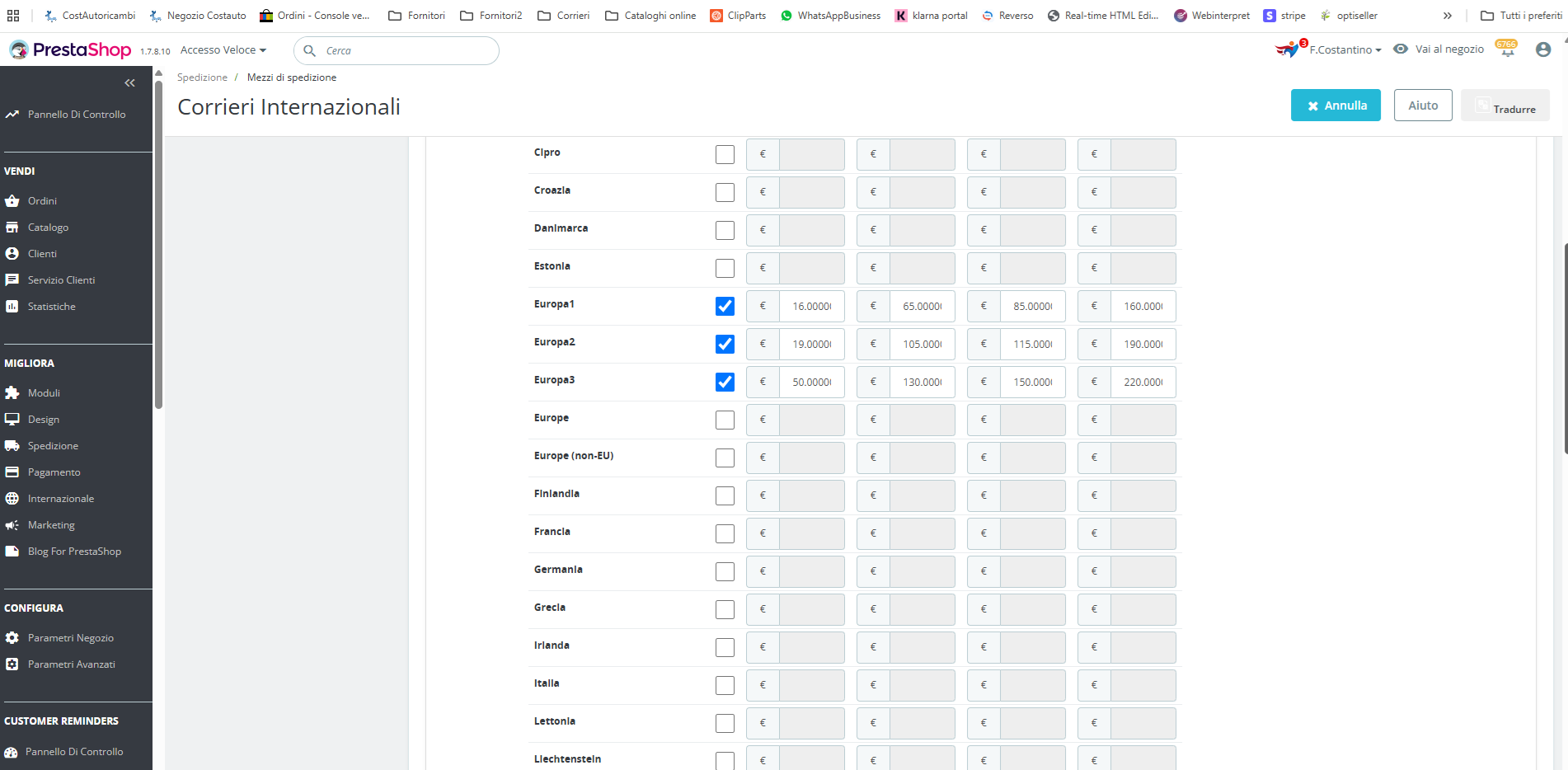
Task: Open the browser apps grid icon
Action: (x=13, y=16)
